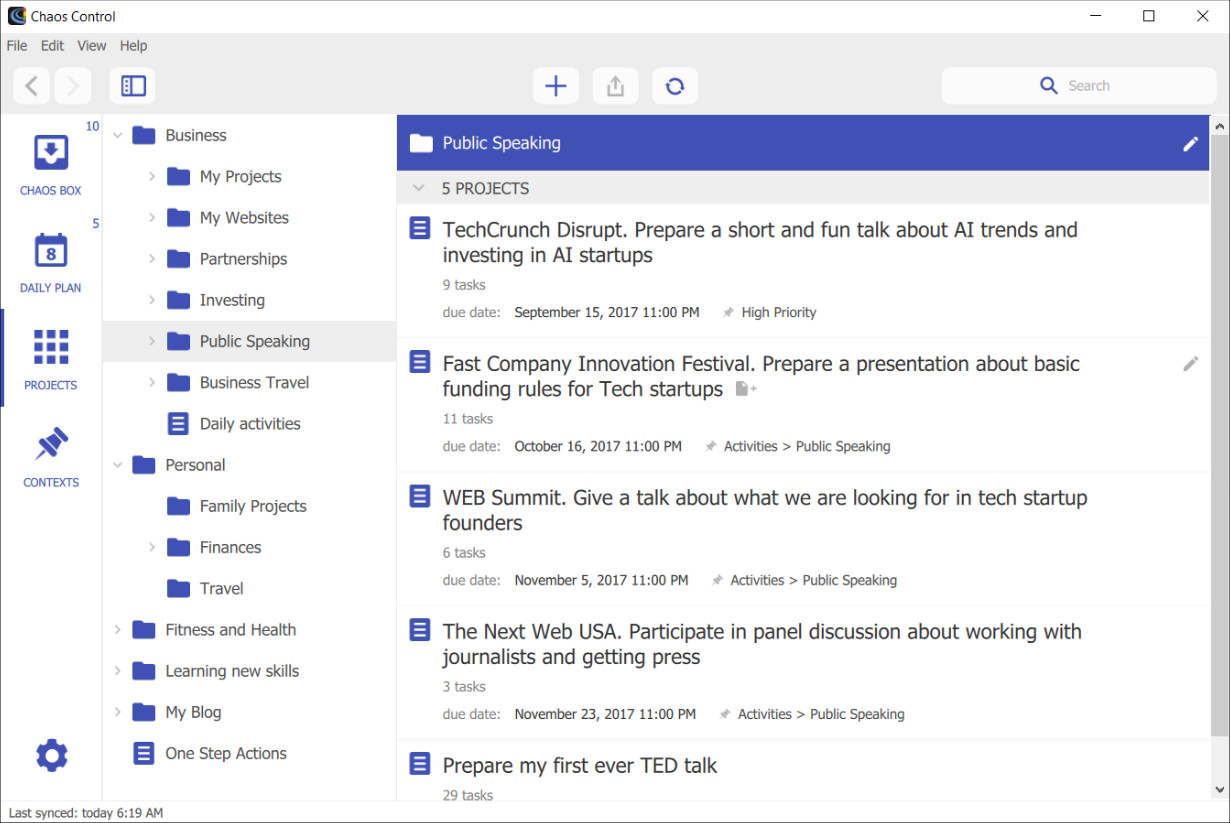Viewport: 1230px width, 823px height.
Task: Expand the My Blog folder
Action: click(x=118, y=712)
